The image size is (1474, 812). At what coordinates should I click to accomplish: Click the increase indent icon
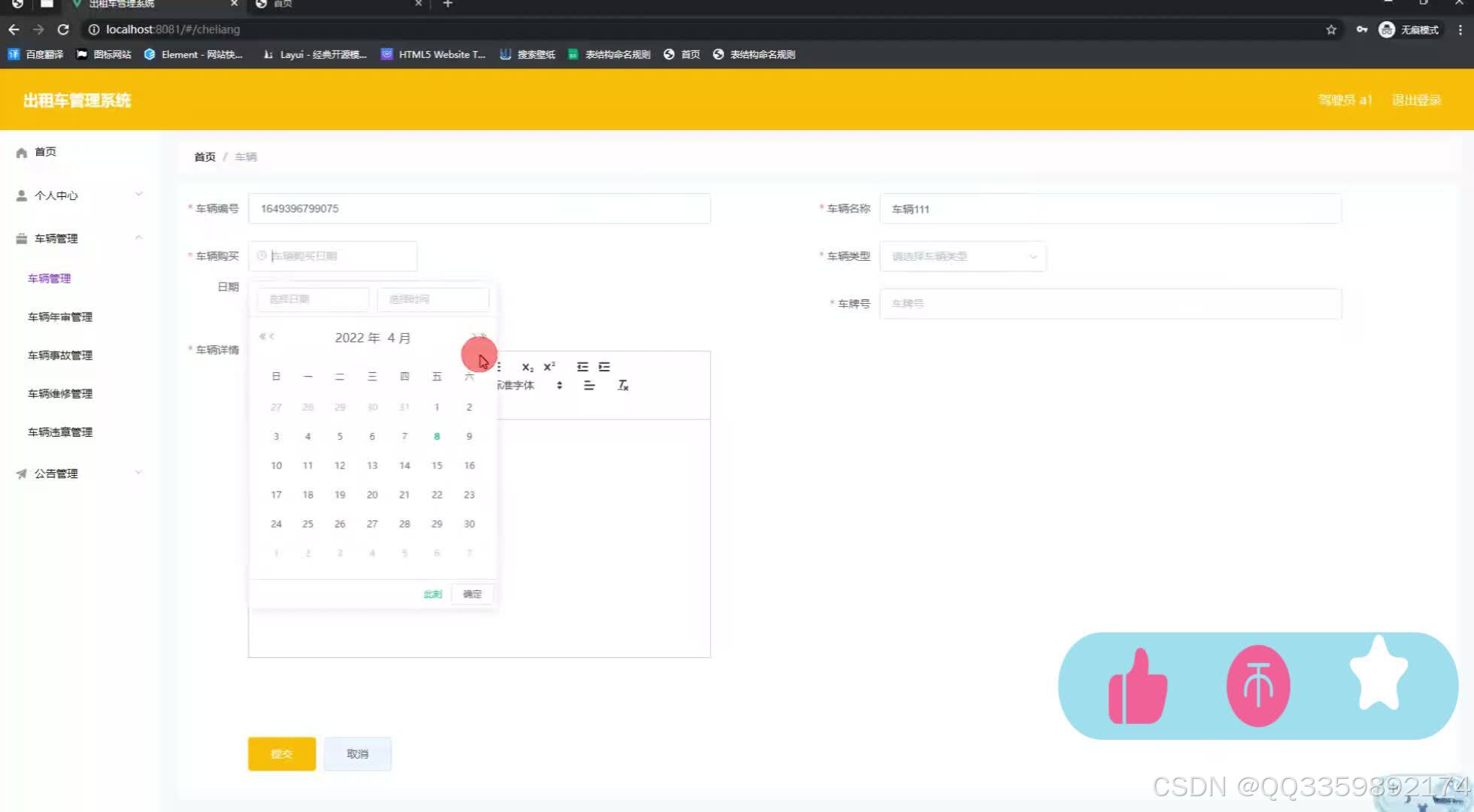pyautogui.click(x=605, y=367)
